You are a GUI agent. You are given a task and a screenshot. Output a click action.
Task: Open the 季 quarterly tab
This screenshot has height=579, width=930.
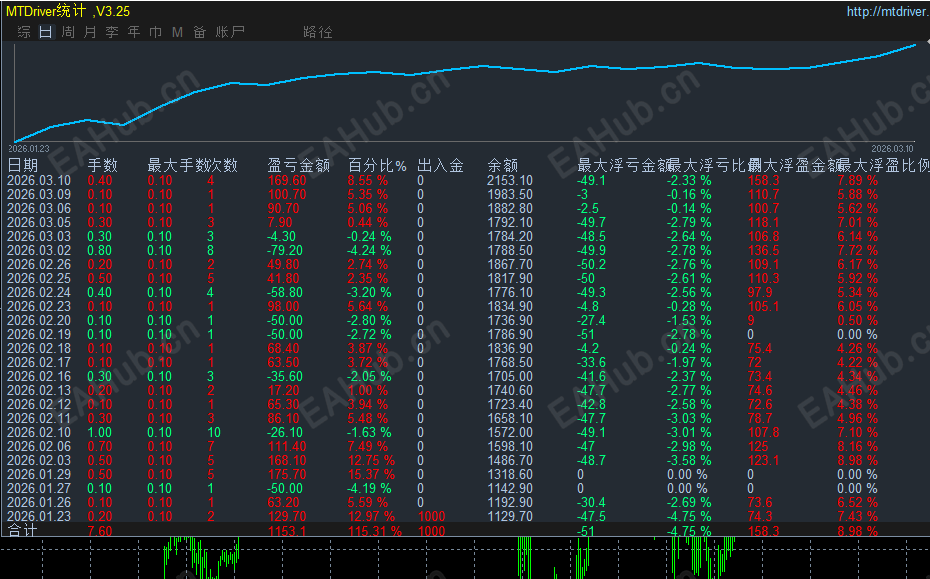coord(112,32)
